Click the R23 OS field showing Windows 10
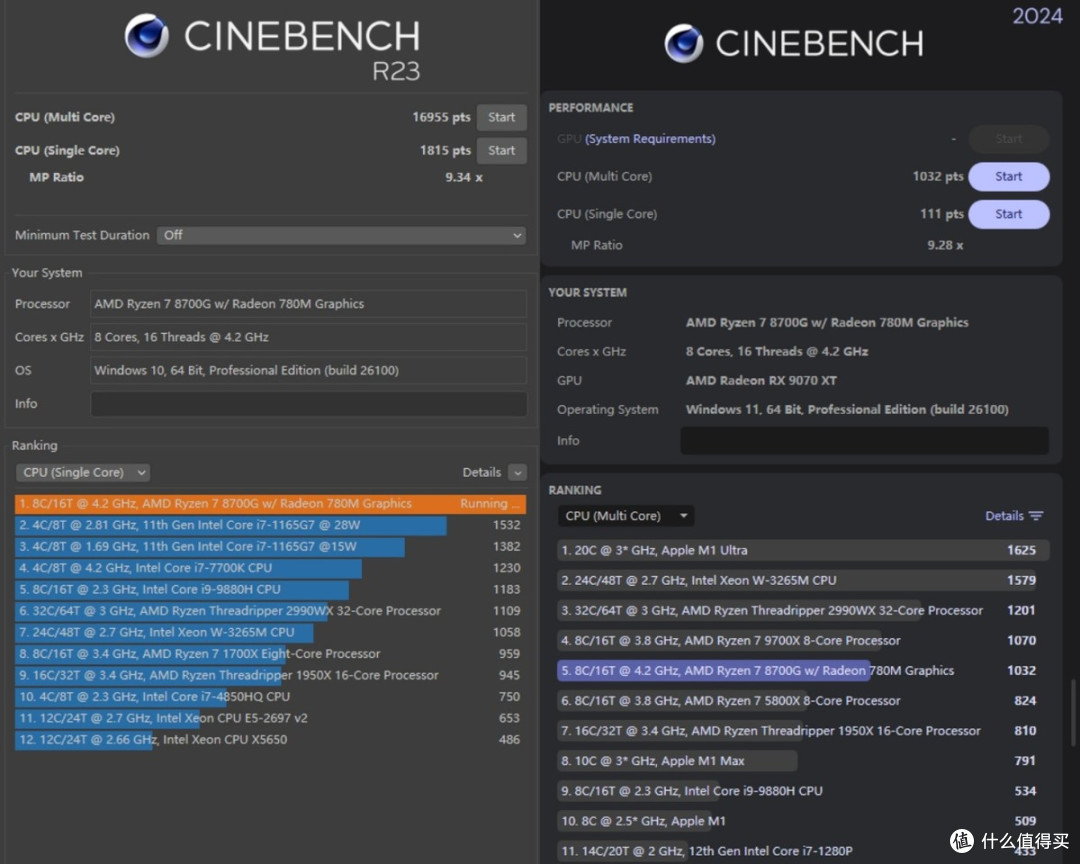This screenshot has height=864, width=1080. (309, 371)
